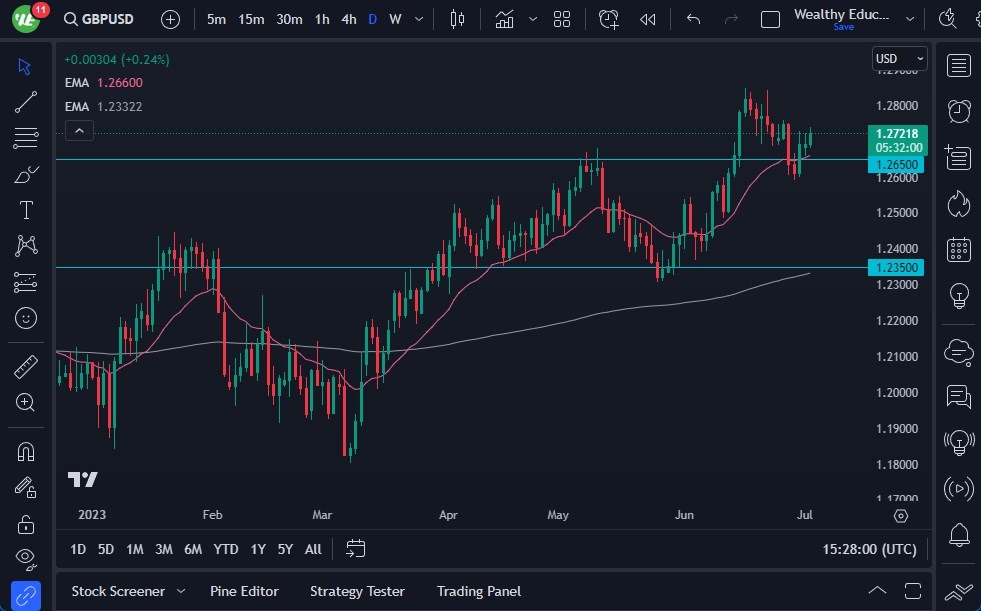The width and height of the screenshot is (981, 611).
Task: Select the 4h timeframe button
Action: point(348,19)
